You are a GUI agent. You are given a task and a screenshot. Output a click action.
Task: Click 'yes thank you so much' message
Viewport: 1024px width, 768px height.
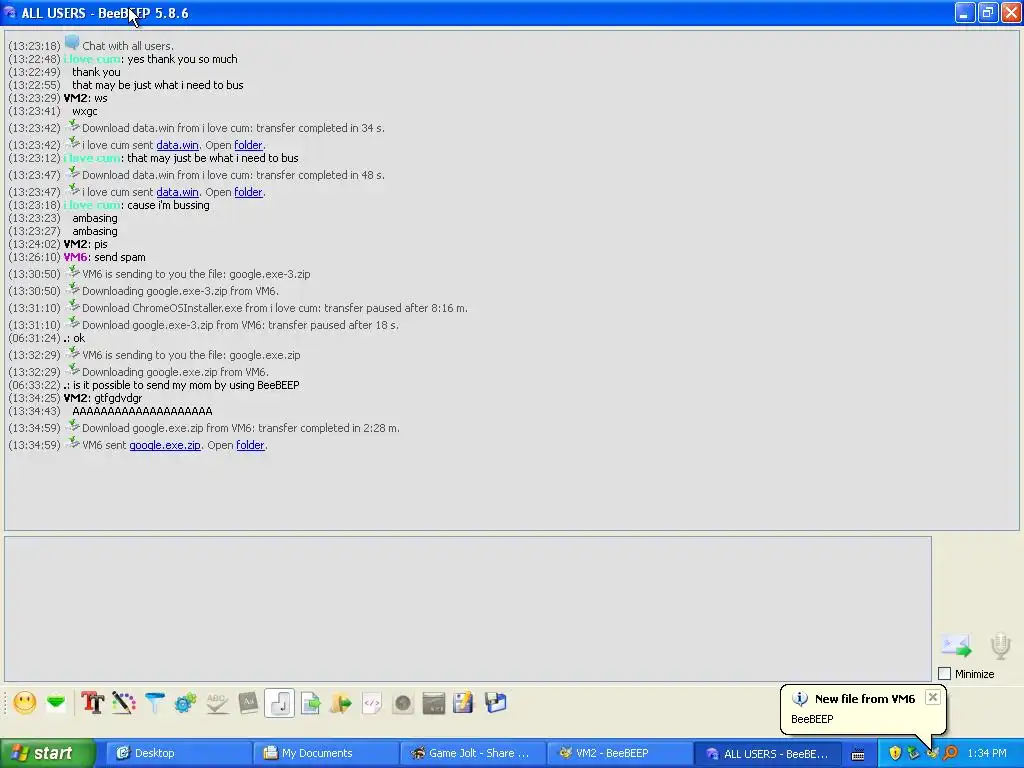point(183,59)
